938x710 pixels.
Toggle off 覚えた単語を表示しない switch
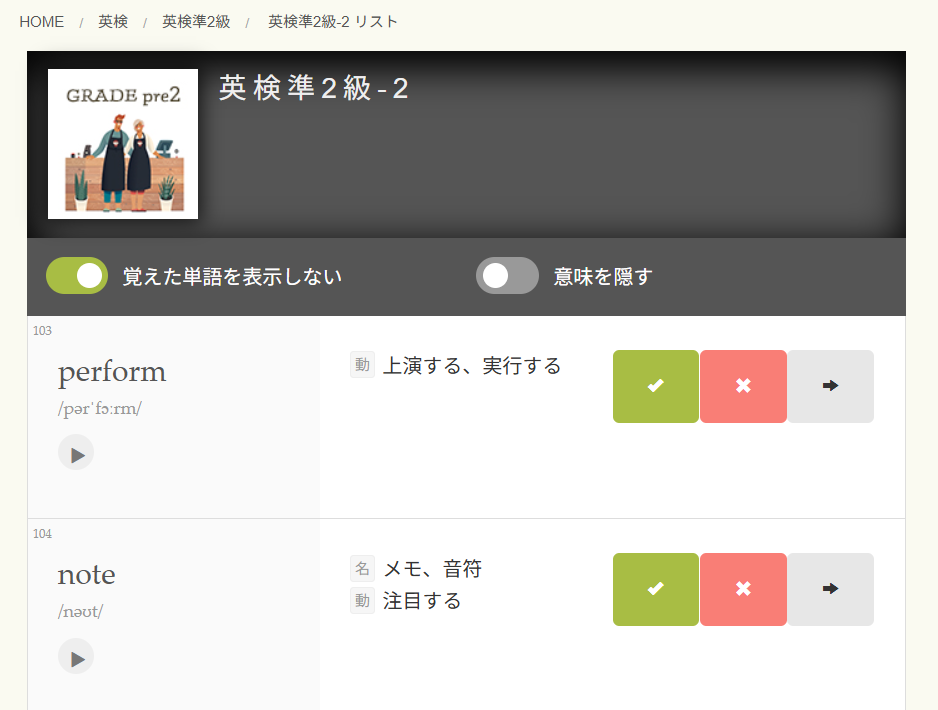[77, 276]
